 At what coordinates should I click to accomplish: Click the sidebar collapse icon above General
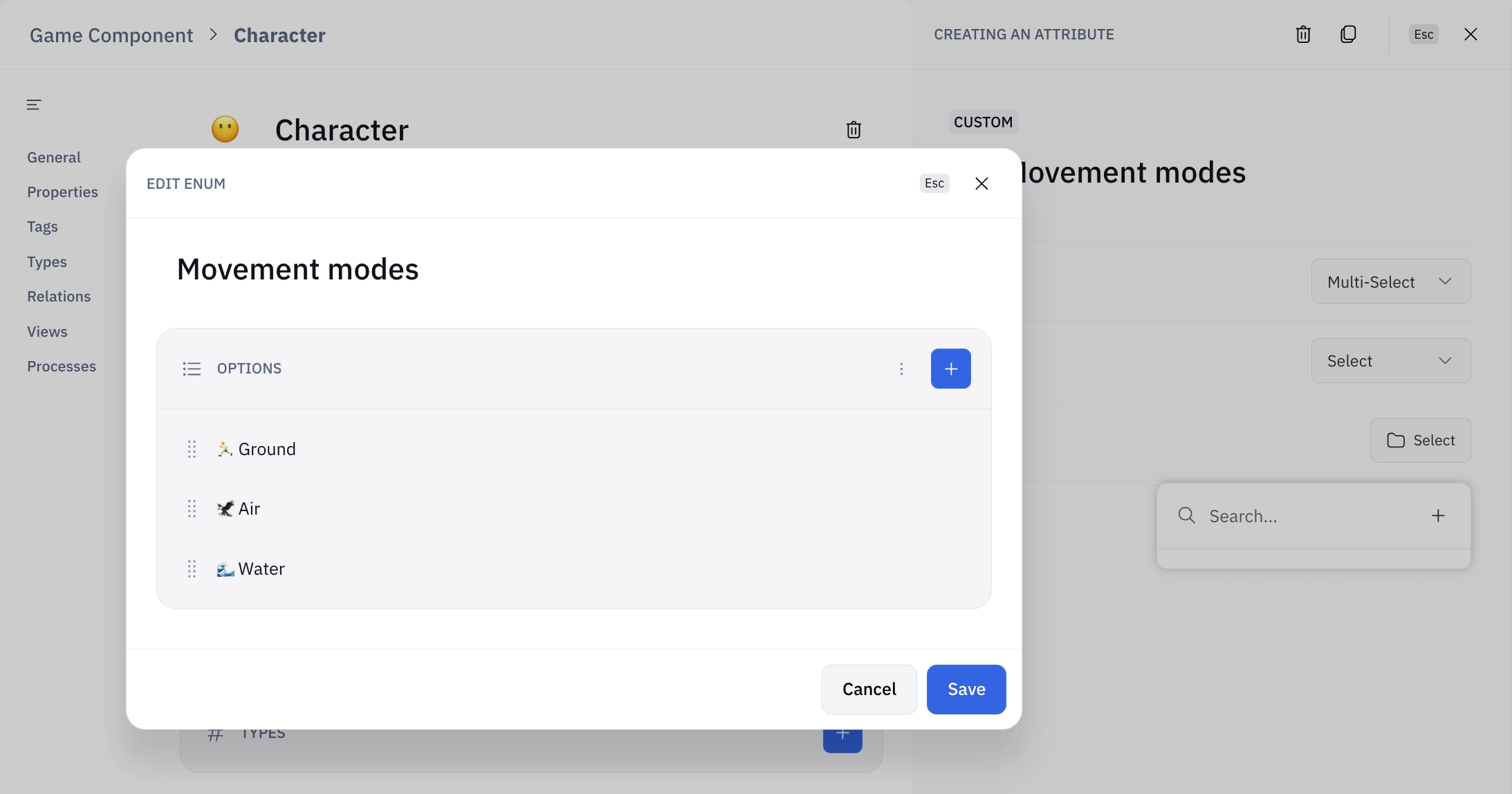point(34,104)
